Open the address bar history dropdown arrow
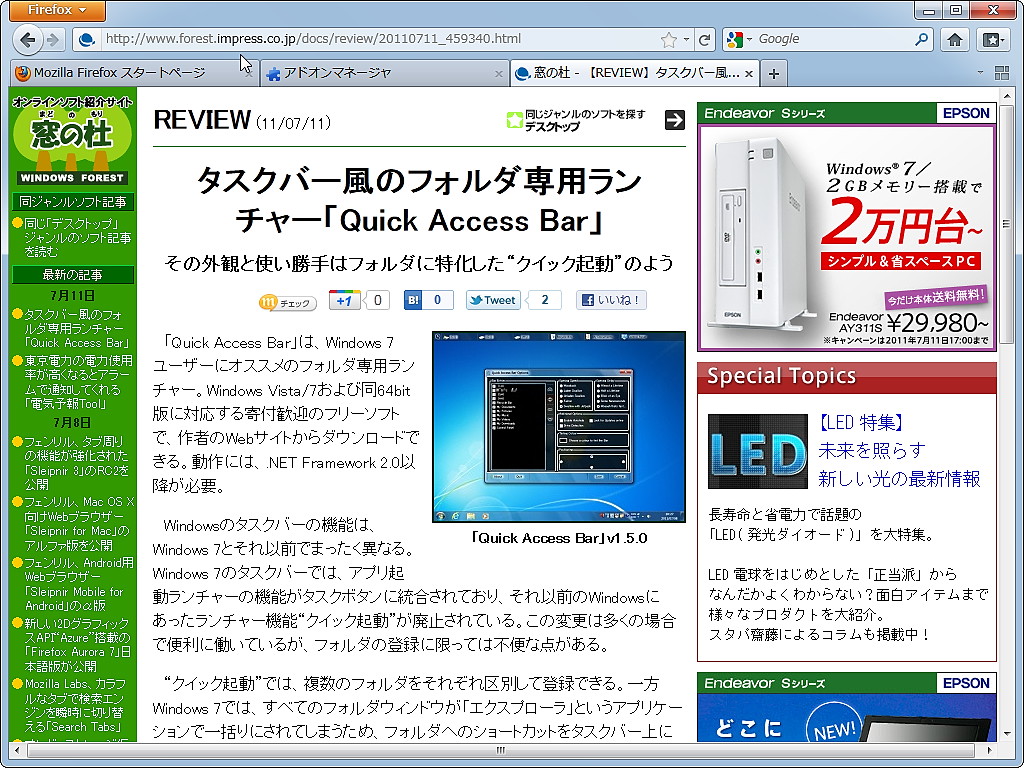 pyautogui.click(x=686, y=40)
